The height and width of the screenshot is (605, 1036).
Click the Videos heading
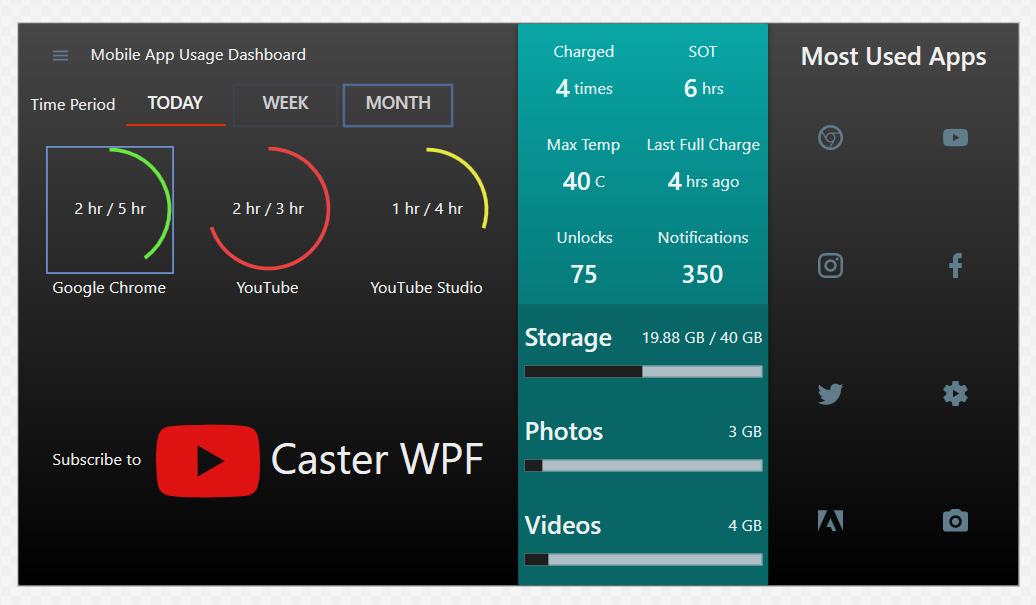563,525
